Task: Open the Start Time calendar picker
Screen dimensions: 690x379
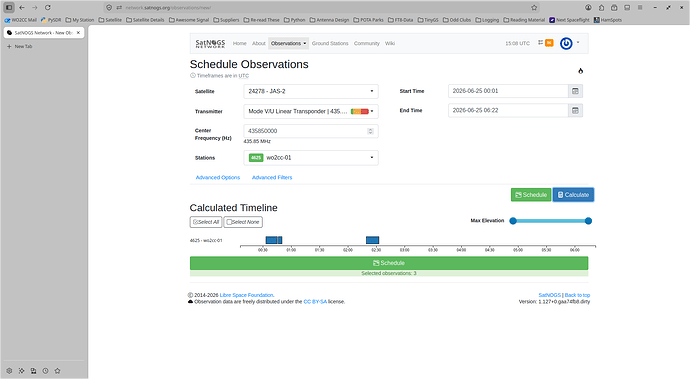Action: pos(575,91)
